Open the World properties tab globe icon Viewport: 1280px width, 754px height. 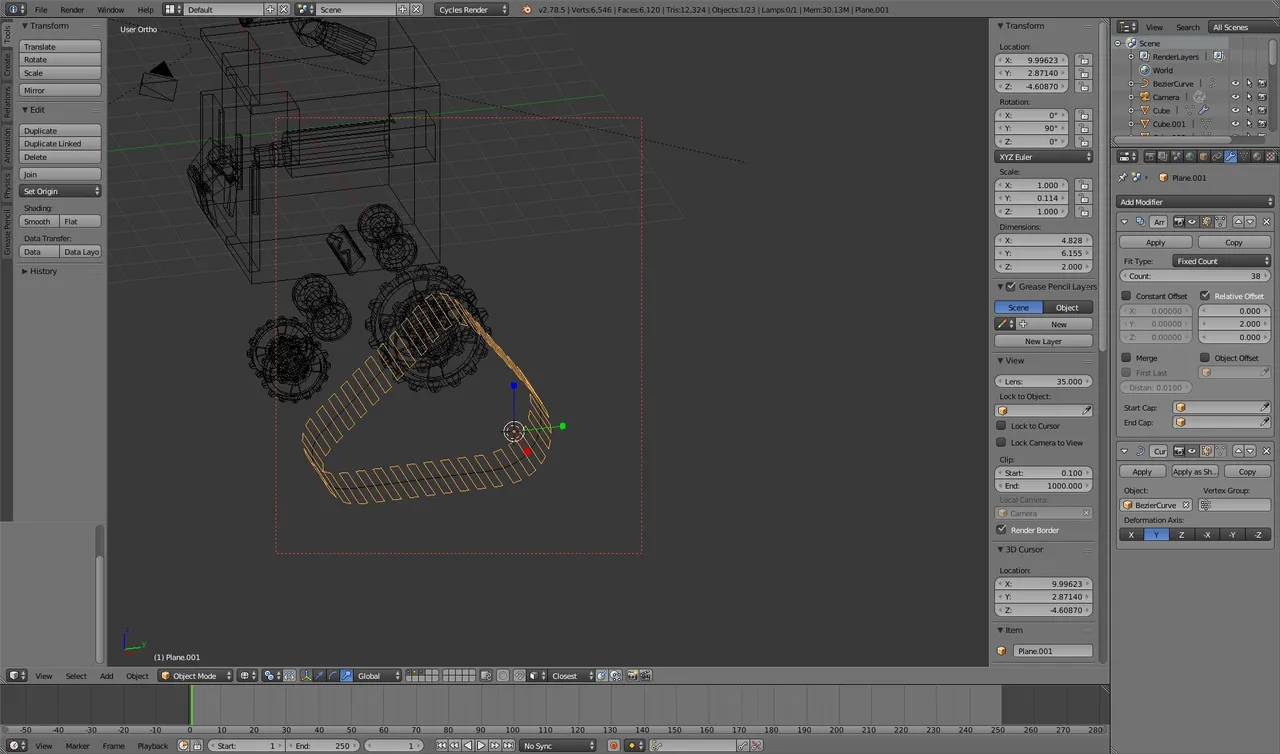pos(1190,156)
